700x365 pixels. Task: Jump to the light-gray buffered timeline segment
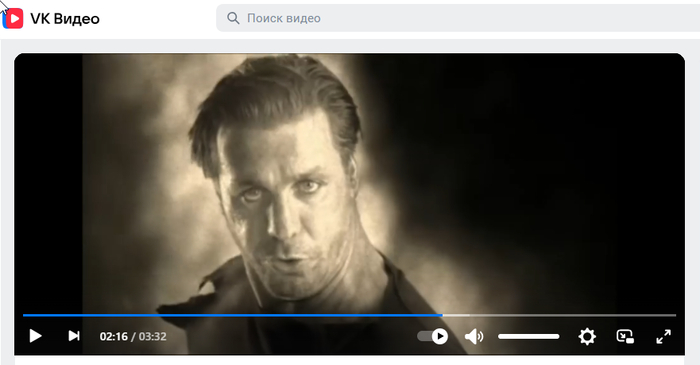click(x=456, y=315)
